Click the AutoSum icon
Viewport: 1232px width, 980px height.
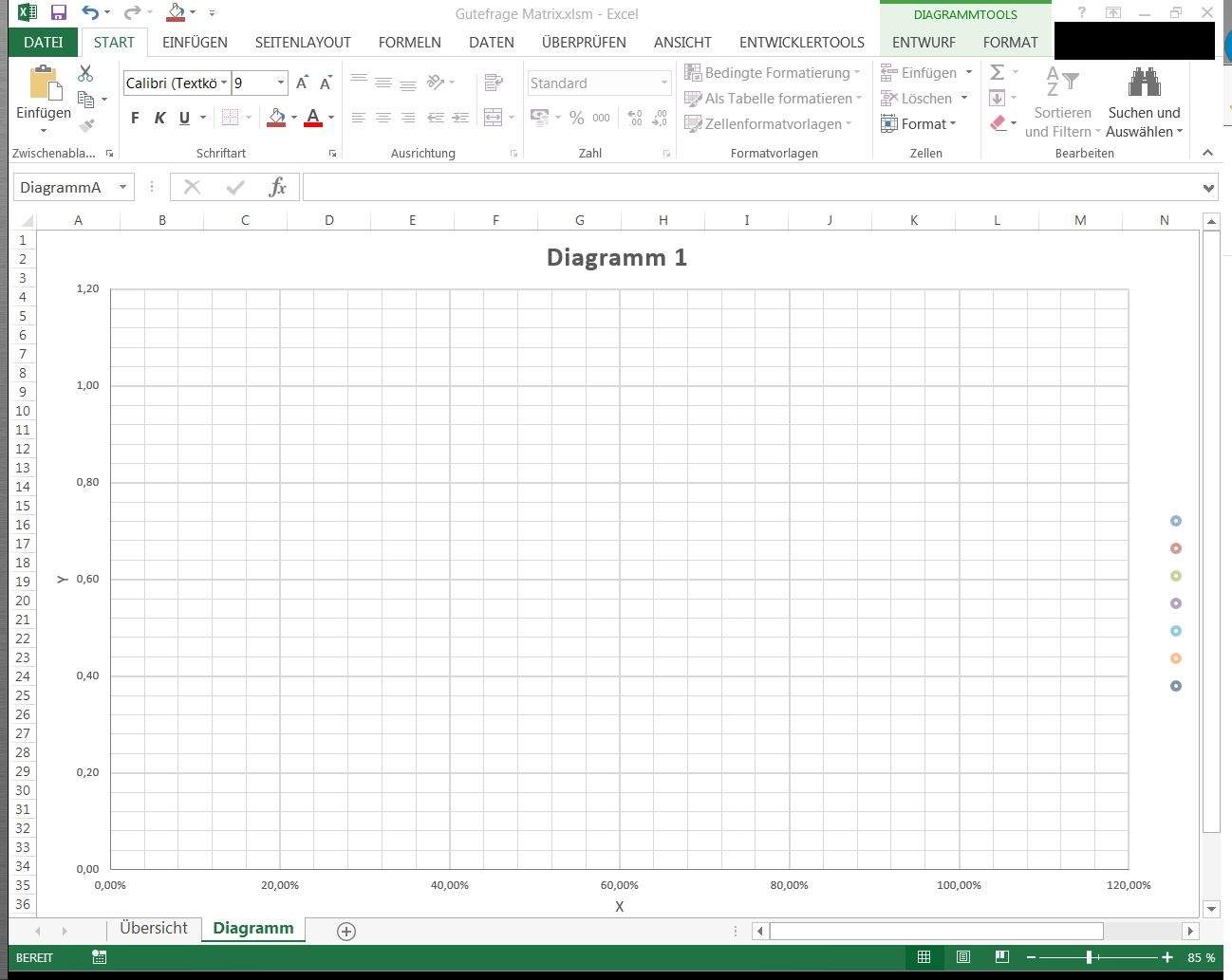(x=995, y=71)
